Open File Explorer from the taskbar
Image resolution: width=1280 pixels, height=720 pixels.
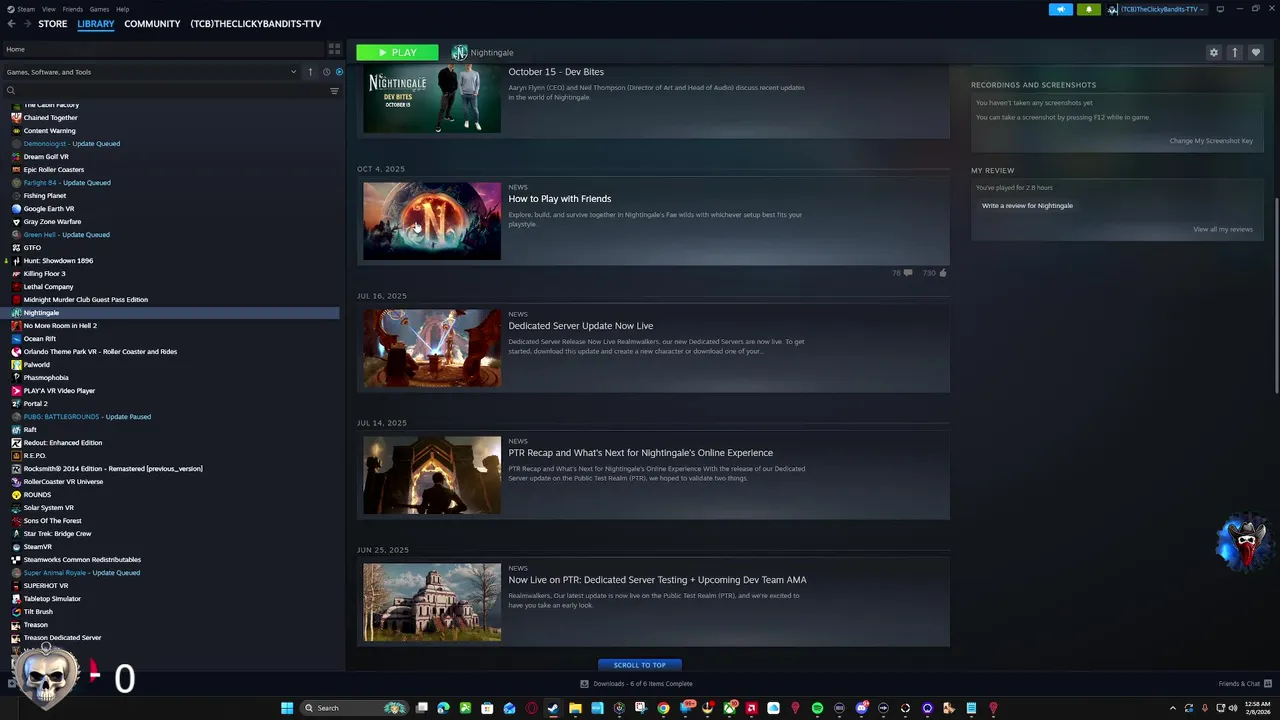[x=575, y=708]
